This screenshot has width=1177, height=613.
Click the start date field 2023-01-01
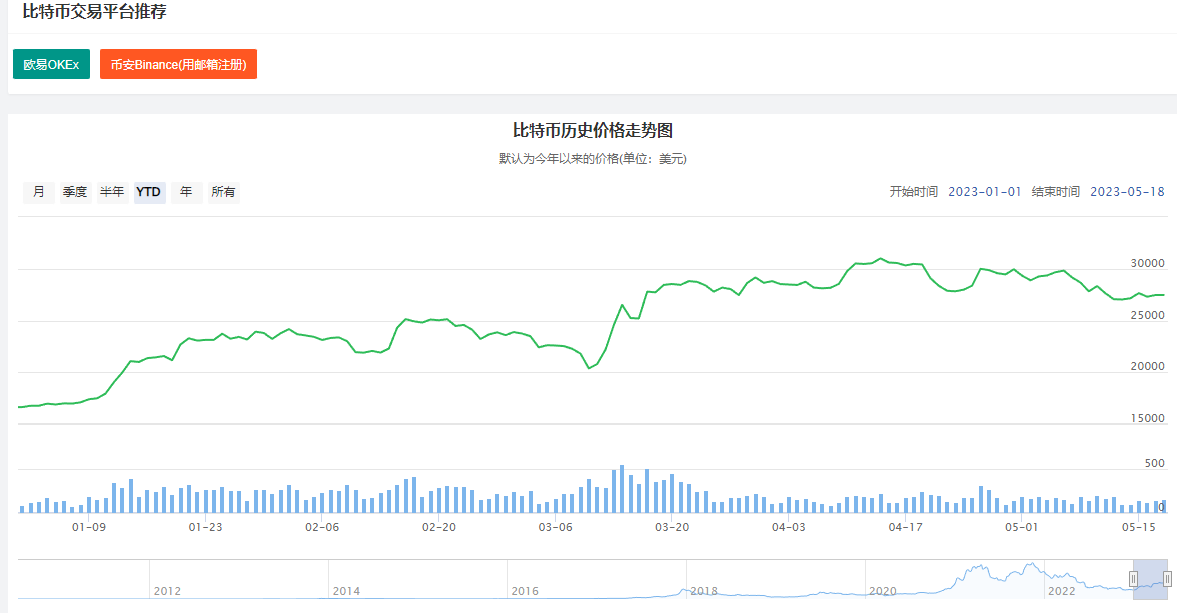point(984,192)
